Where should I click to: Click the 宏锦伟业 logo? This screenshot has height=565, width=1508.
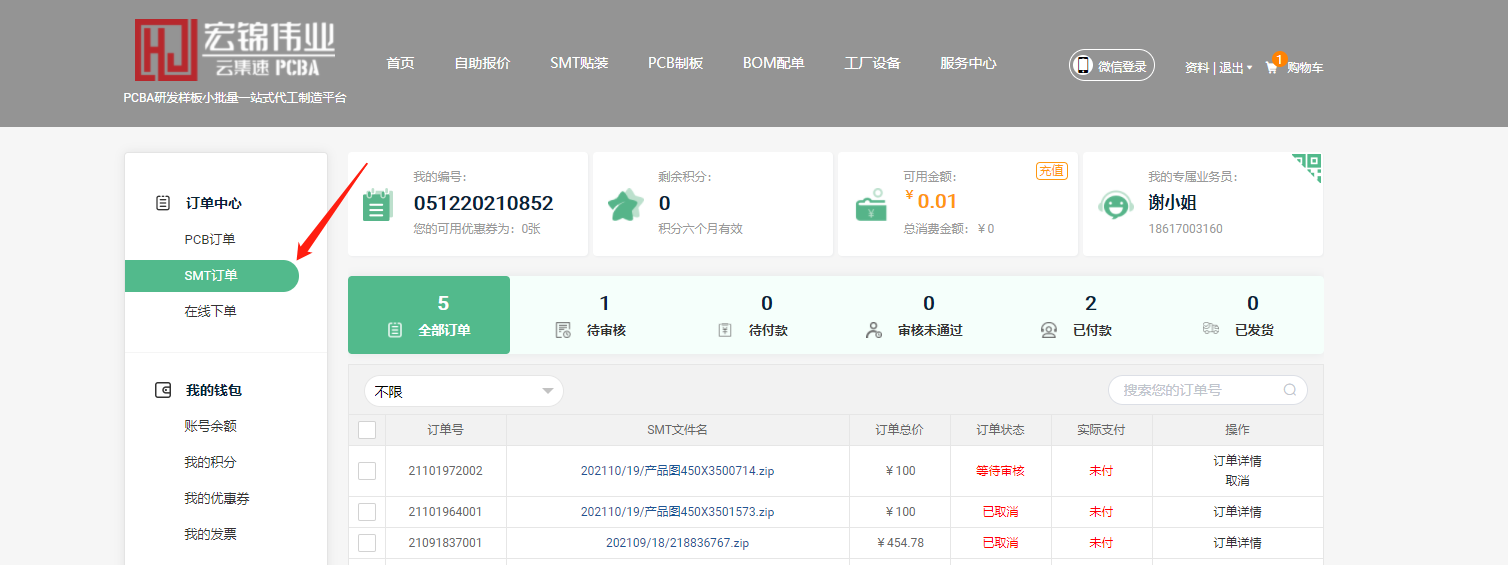tap(235, 49)
